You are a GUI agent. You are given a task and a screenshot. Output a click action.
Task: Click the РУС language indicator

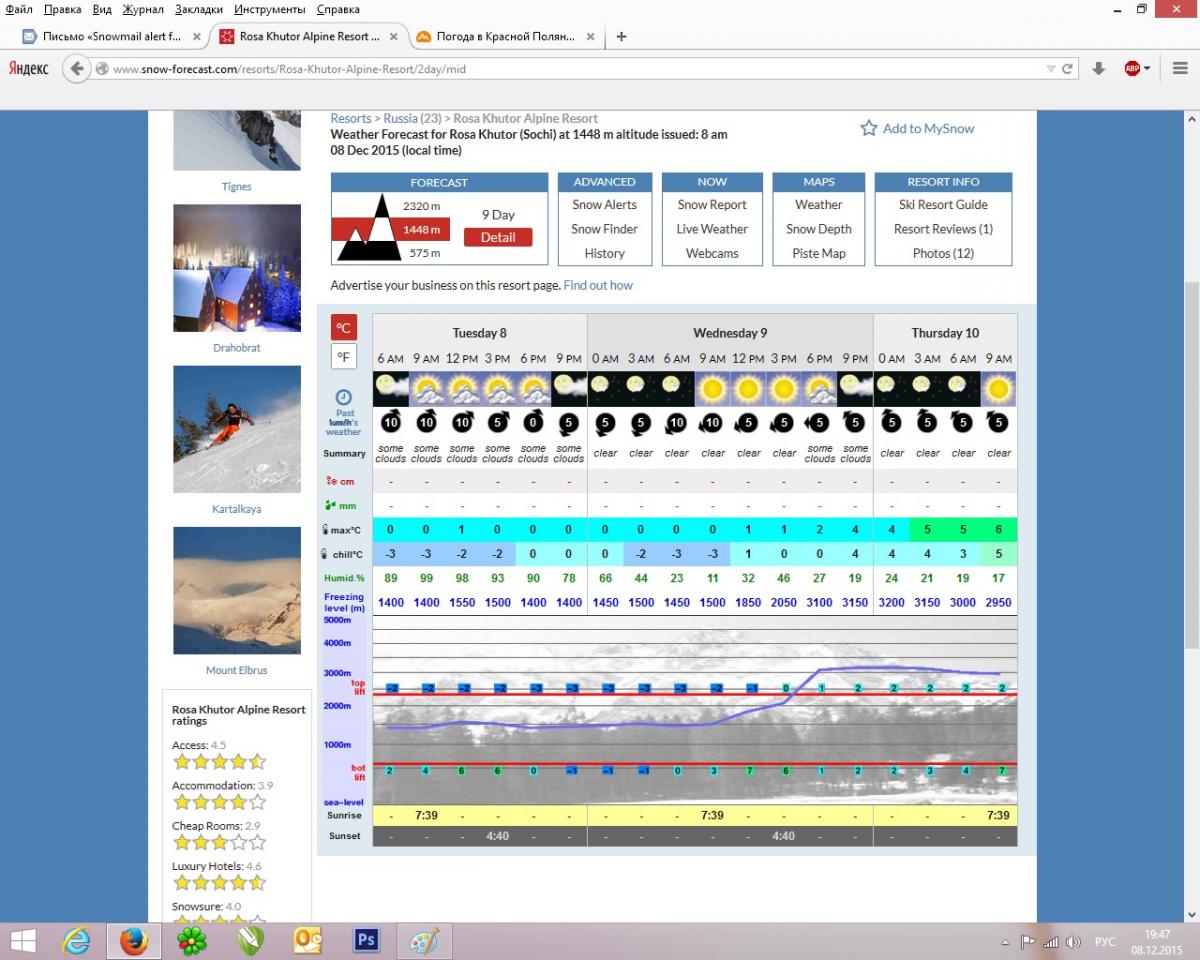1105,942
